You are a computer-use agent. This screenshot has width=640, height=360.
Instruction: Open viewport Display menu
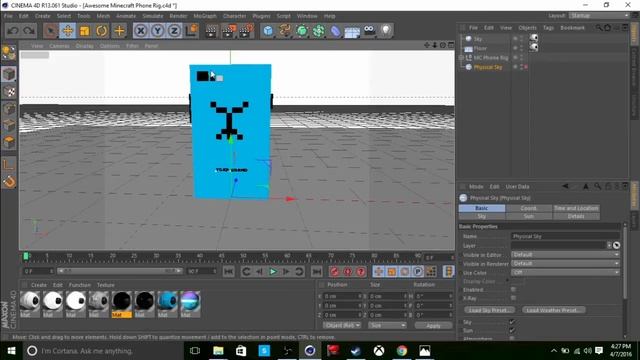coord(84,46)
